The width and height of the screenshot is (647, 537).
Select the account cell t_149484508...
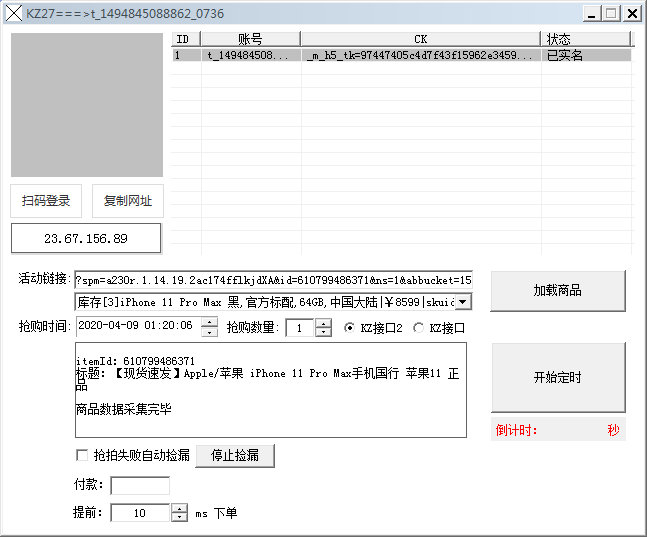click(251, 55)
